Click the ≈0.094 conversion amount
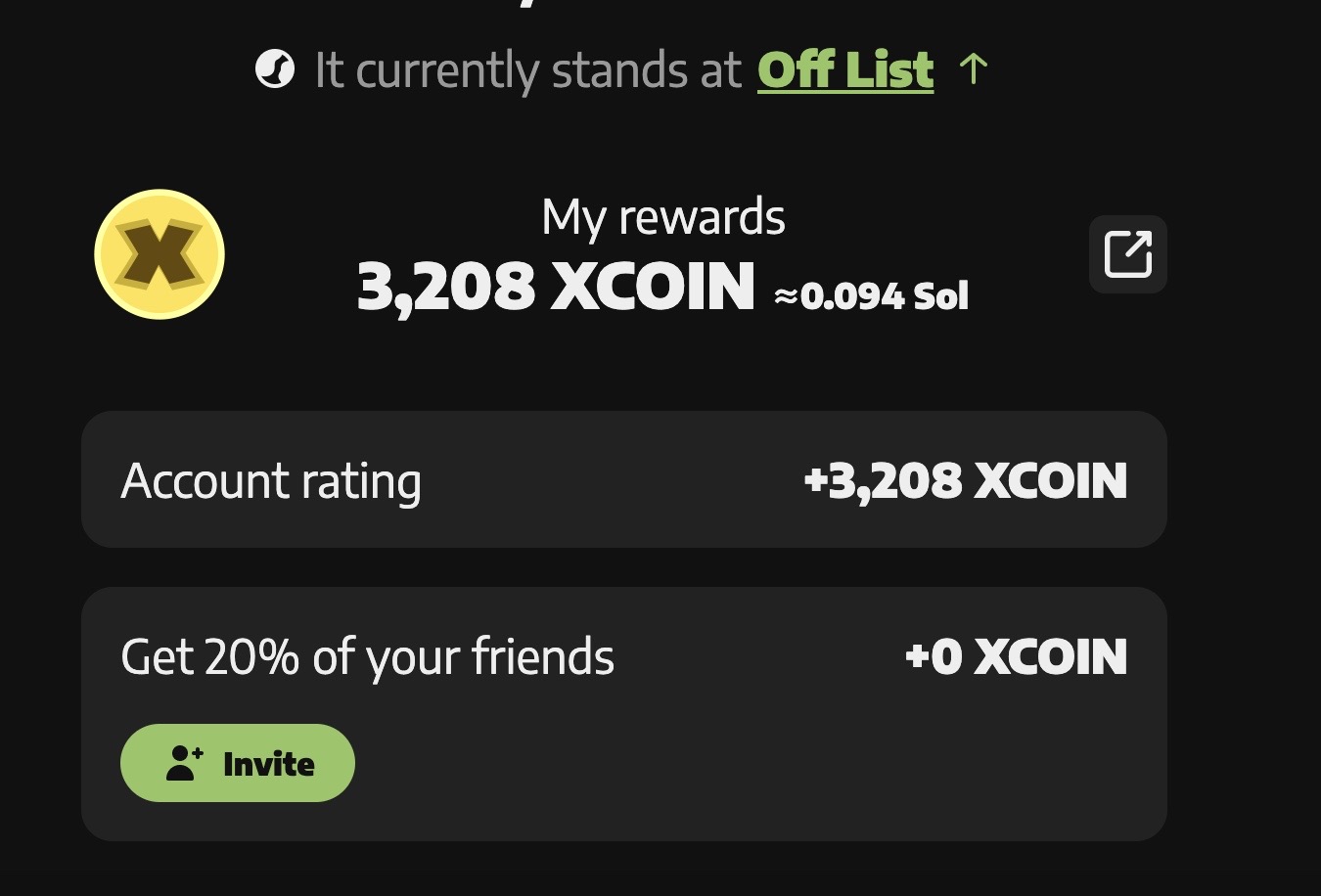Image resolution: width=1321 pixels, height=896 pixels. pos(839,295)
